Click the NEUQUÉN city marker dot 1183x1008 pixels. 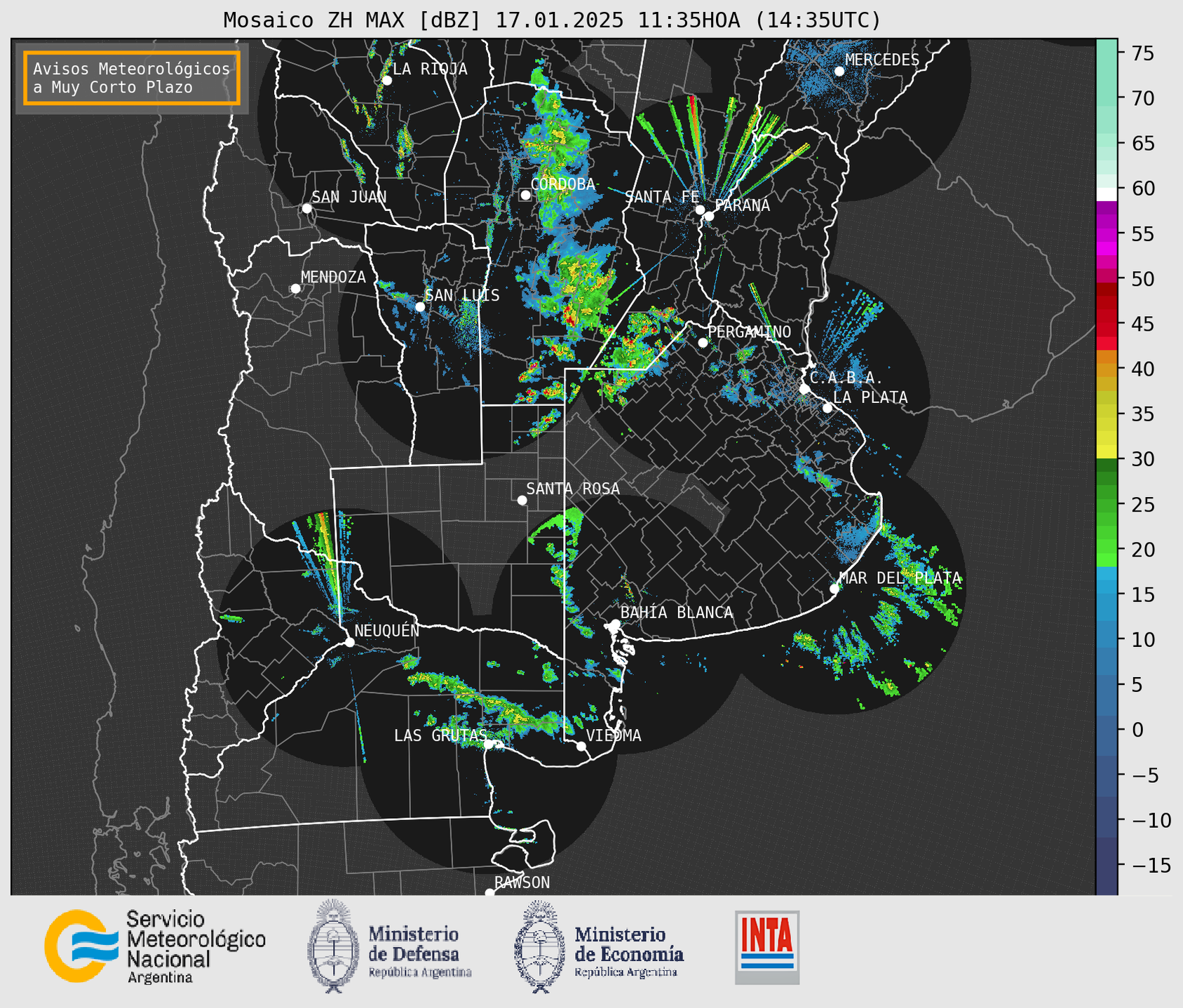point(350,642)
